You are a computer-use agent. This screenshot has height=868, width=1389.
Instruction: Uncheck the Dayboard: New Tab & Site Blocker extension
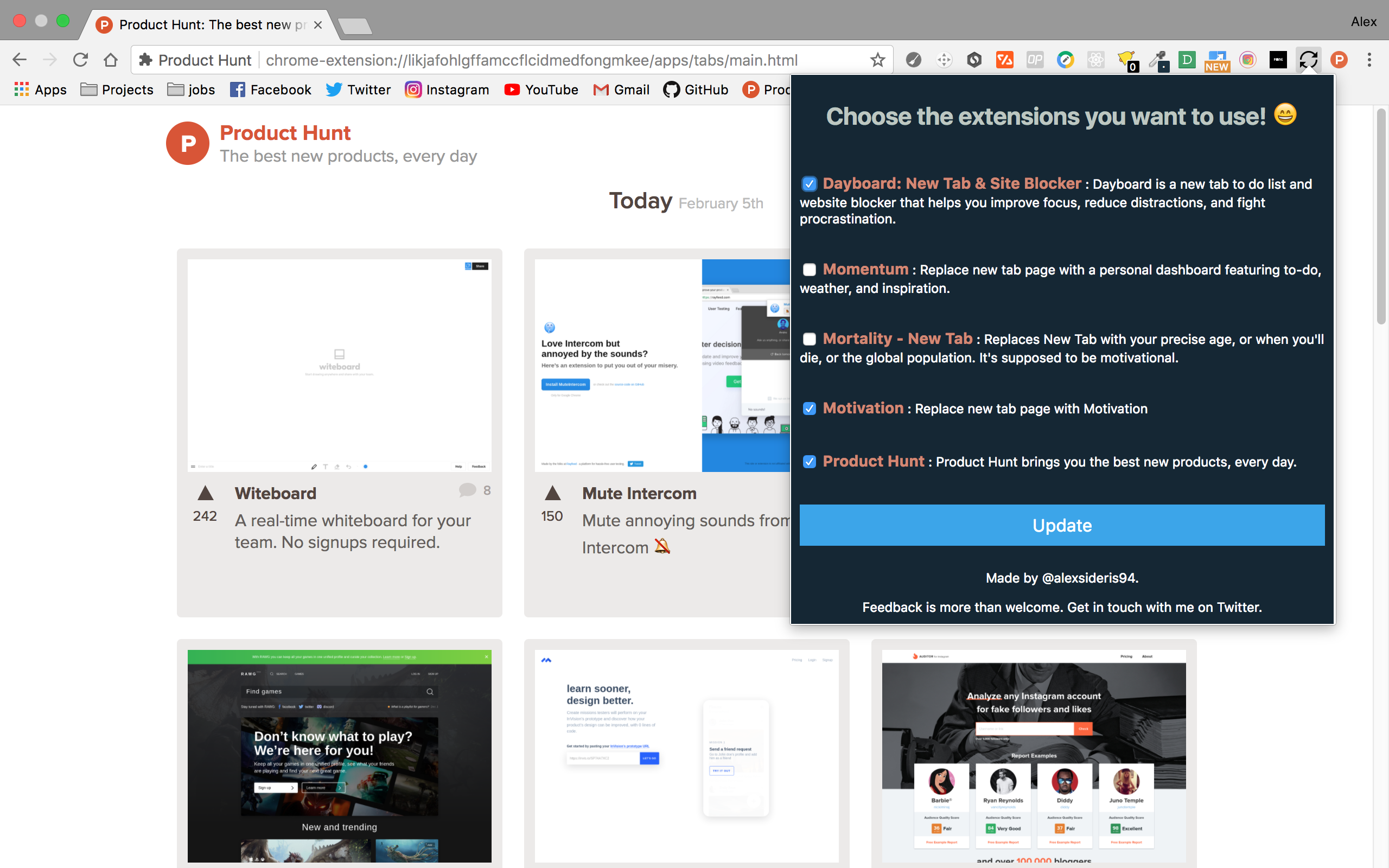pos(809,184)
